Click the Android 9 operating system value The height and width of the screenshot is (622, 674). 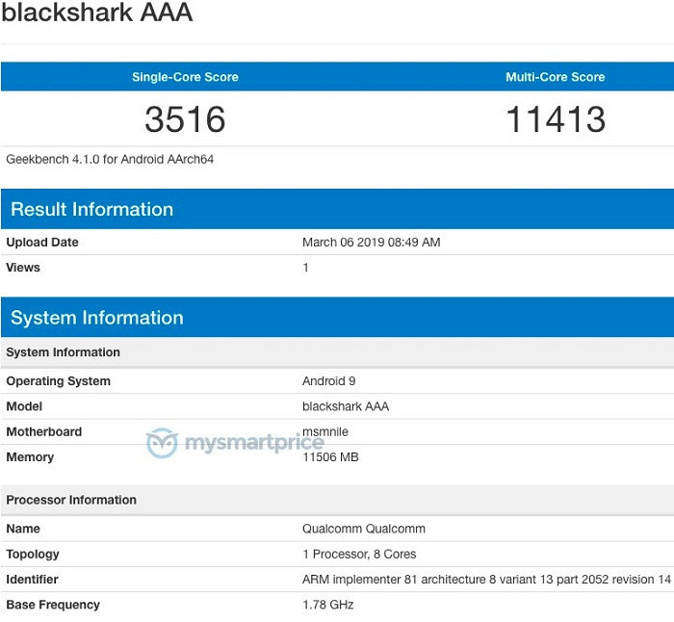coord(328,381)
